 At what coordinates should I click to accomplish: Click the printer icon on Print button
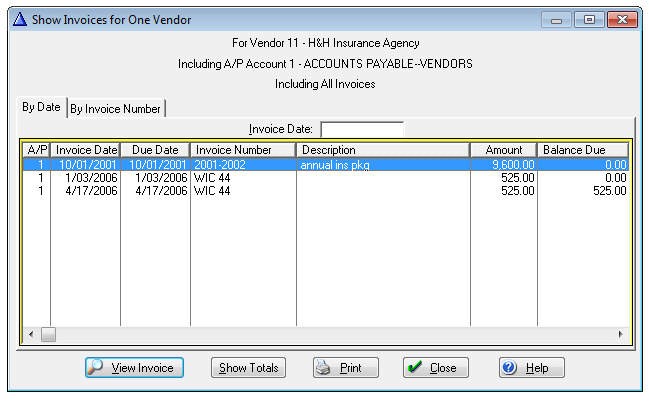pyautogui.click(x=324, y=368)
